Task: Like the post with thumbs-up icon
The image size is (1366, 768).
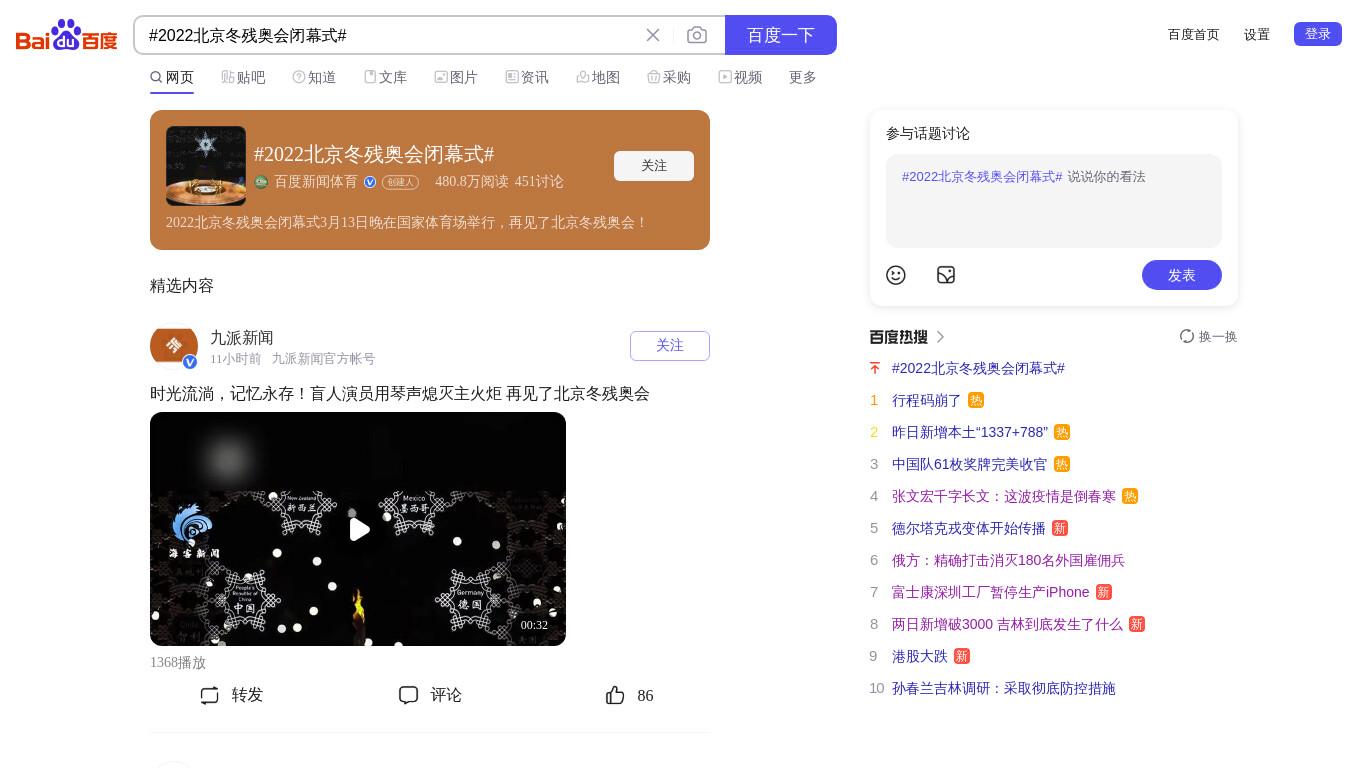Action: click(x=615, y=695)
